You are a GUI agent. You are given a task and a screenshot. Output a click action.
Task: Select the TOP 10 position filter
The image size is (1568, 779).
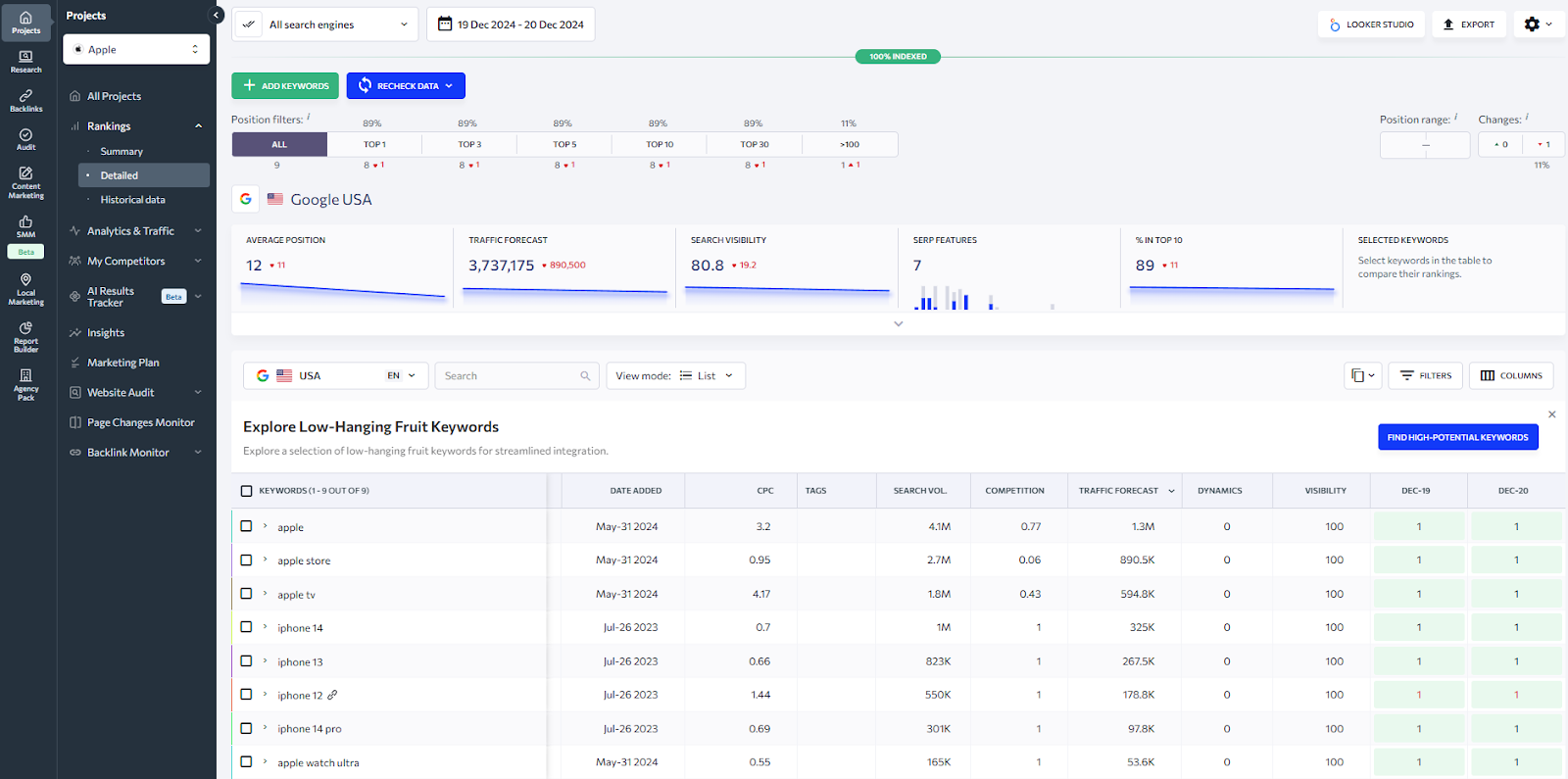pyautogui.click(x=660, y=144)
